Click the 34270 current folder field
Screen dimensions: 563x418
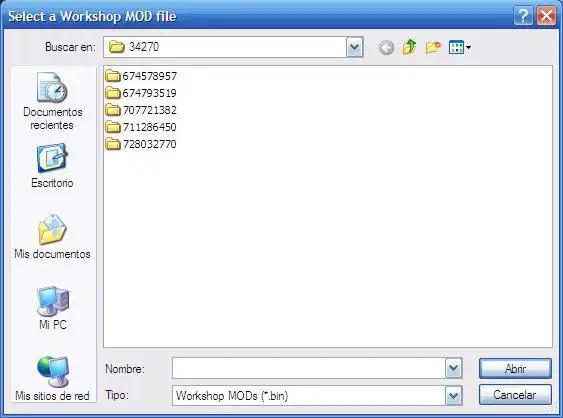225,47
